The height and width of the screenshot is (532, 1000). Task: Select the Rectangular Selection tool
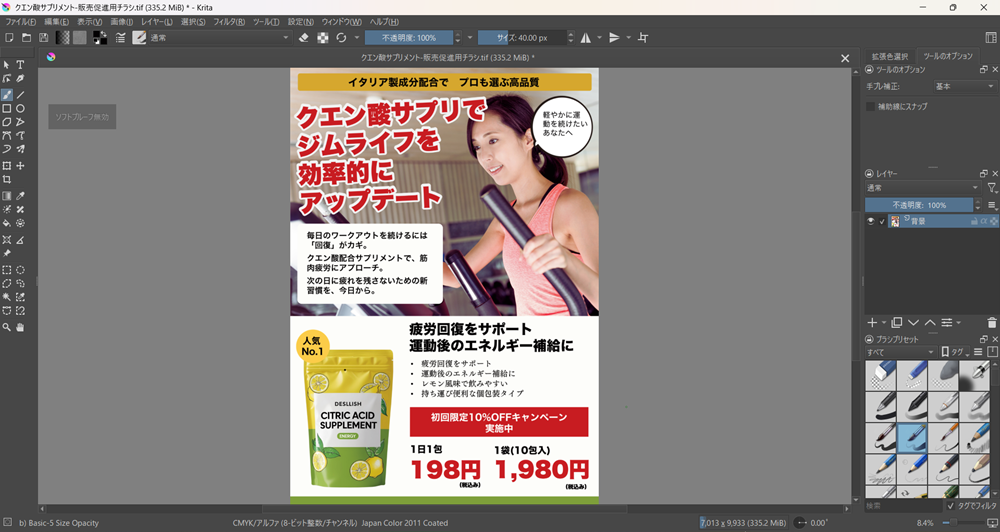click(x=6, y=270)
